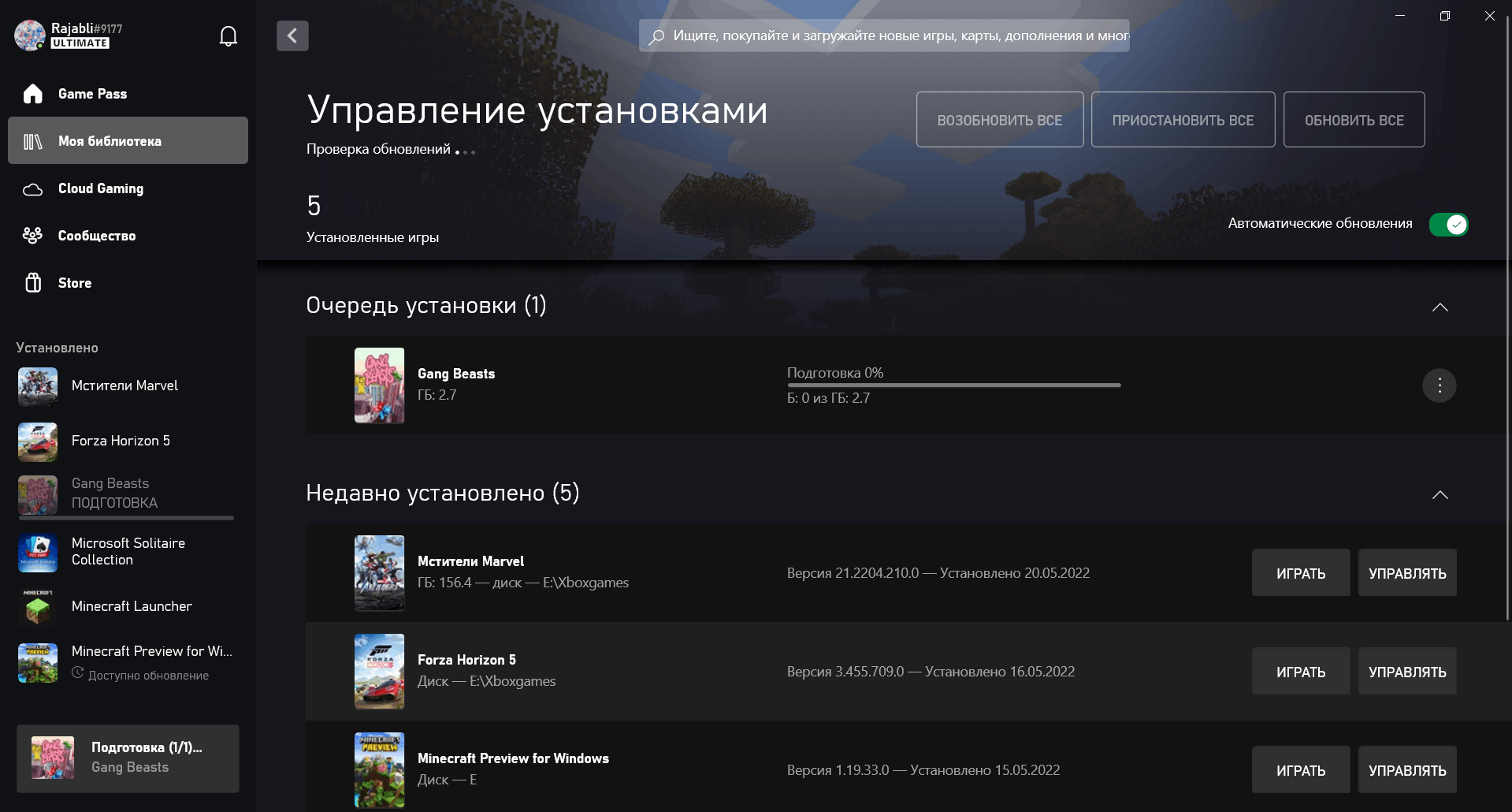Screen dimensions: 1512x812
Task: Toggle Автоматические обновления switch
Action: [x=1448, y=225]
